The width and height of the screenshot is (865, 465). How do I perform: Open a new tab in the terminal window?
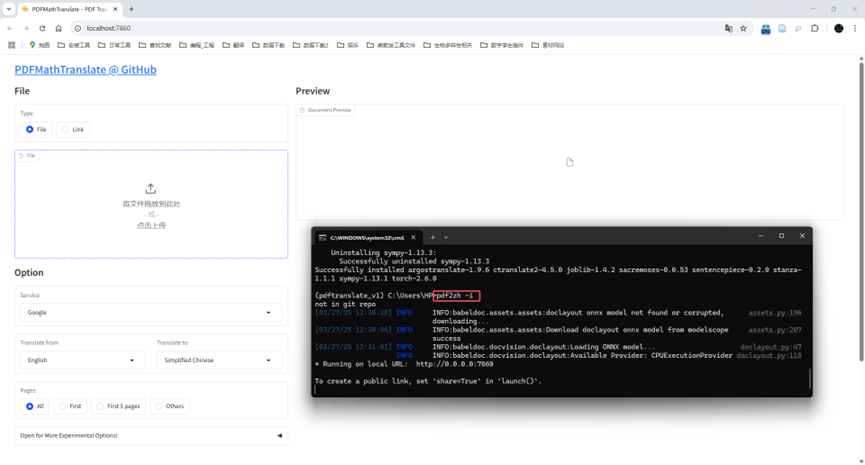432,237
